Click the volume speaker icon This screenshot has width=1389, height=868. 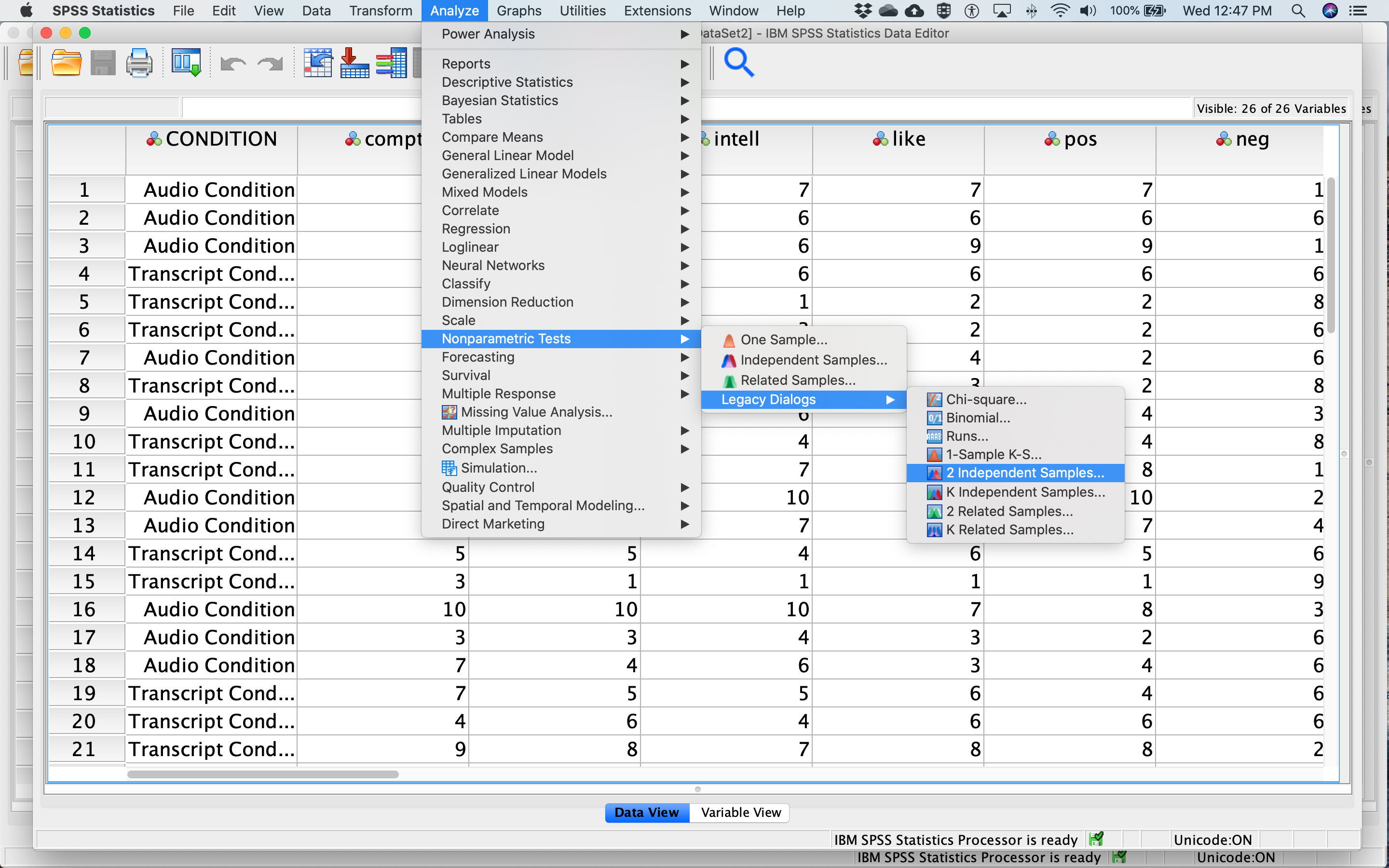(x=1088, y=10)
